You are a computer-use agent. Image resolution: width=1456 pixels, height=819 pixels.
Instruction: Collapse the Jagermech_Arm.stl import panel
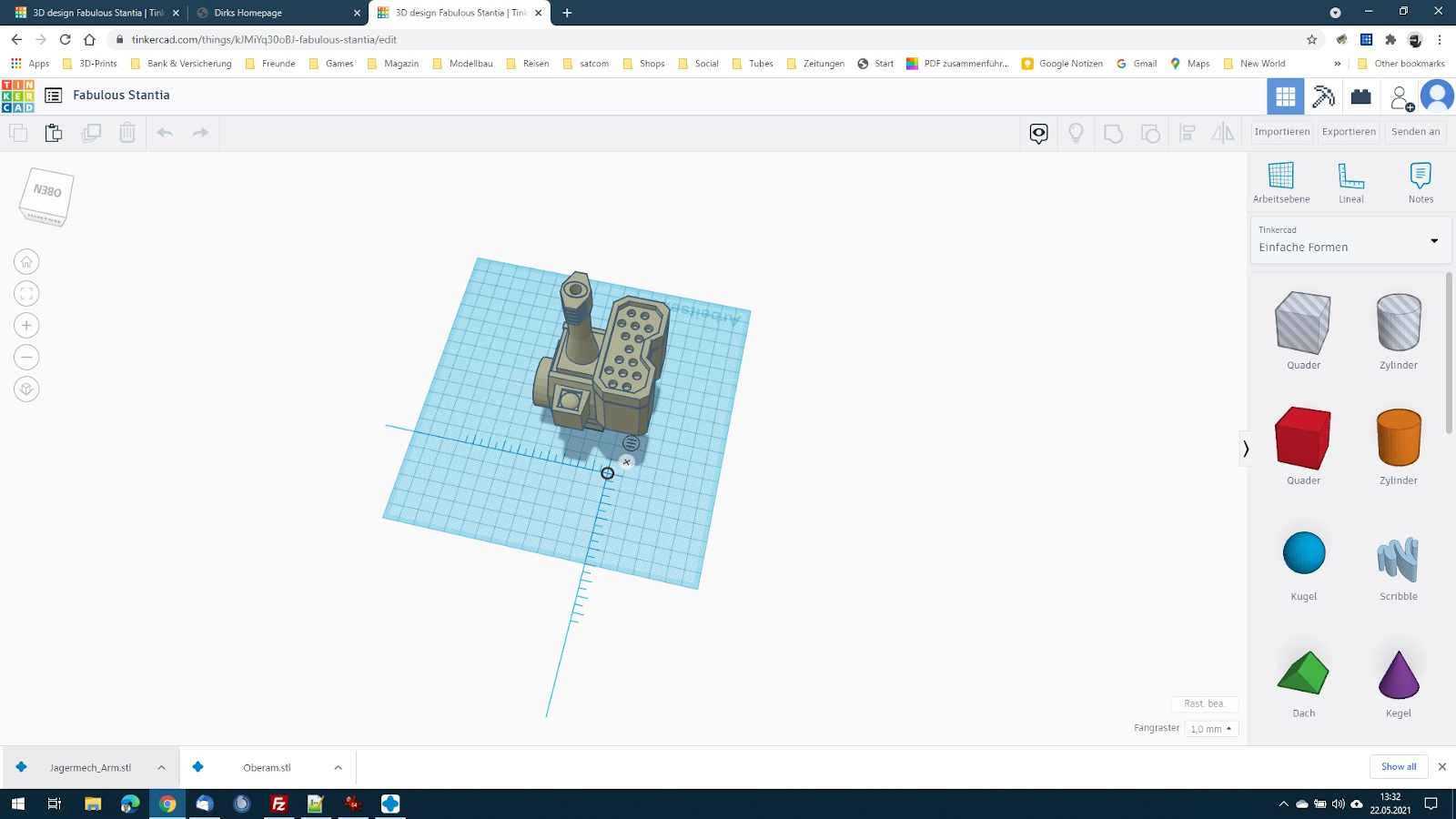click(161, 767)
